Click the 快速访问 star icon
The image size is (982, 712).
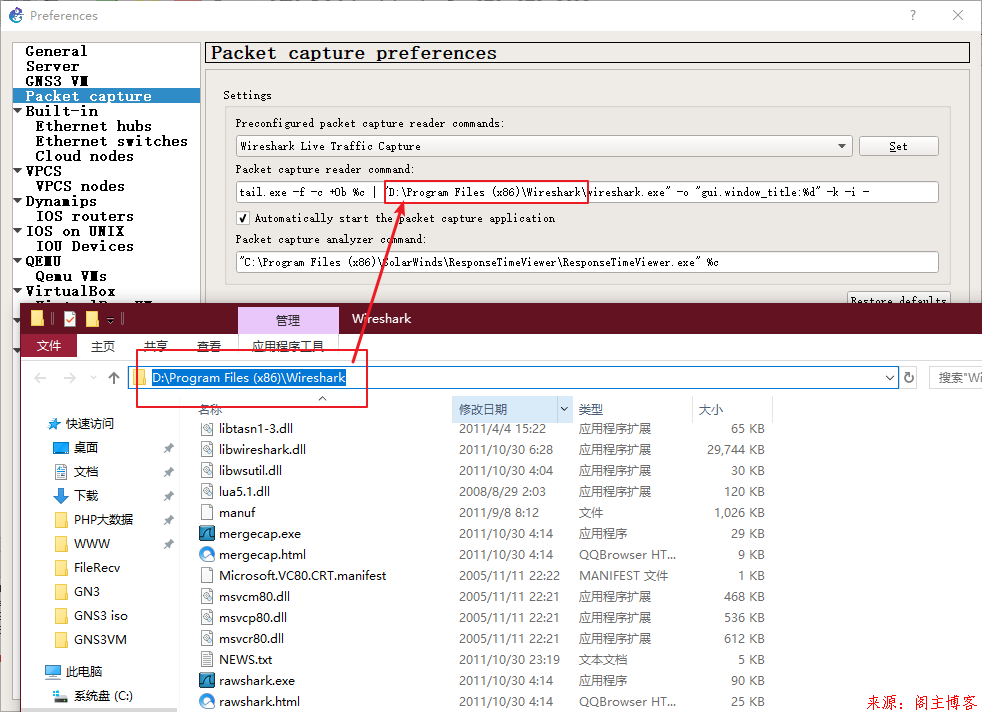54,424
